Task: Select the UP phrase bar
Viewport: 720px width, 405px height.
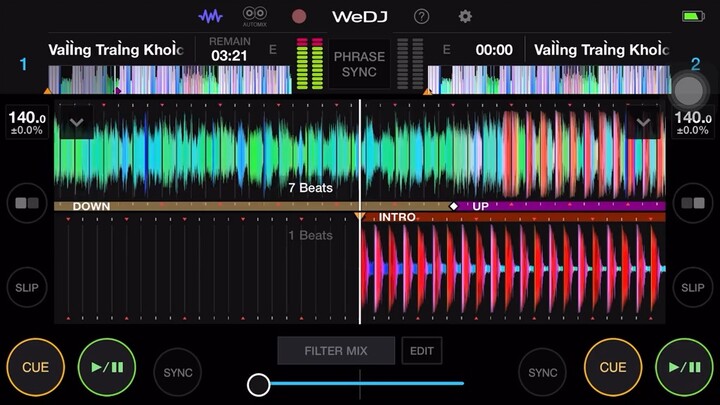Action: pyautogui.click(x=560, y=206)
